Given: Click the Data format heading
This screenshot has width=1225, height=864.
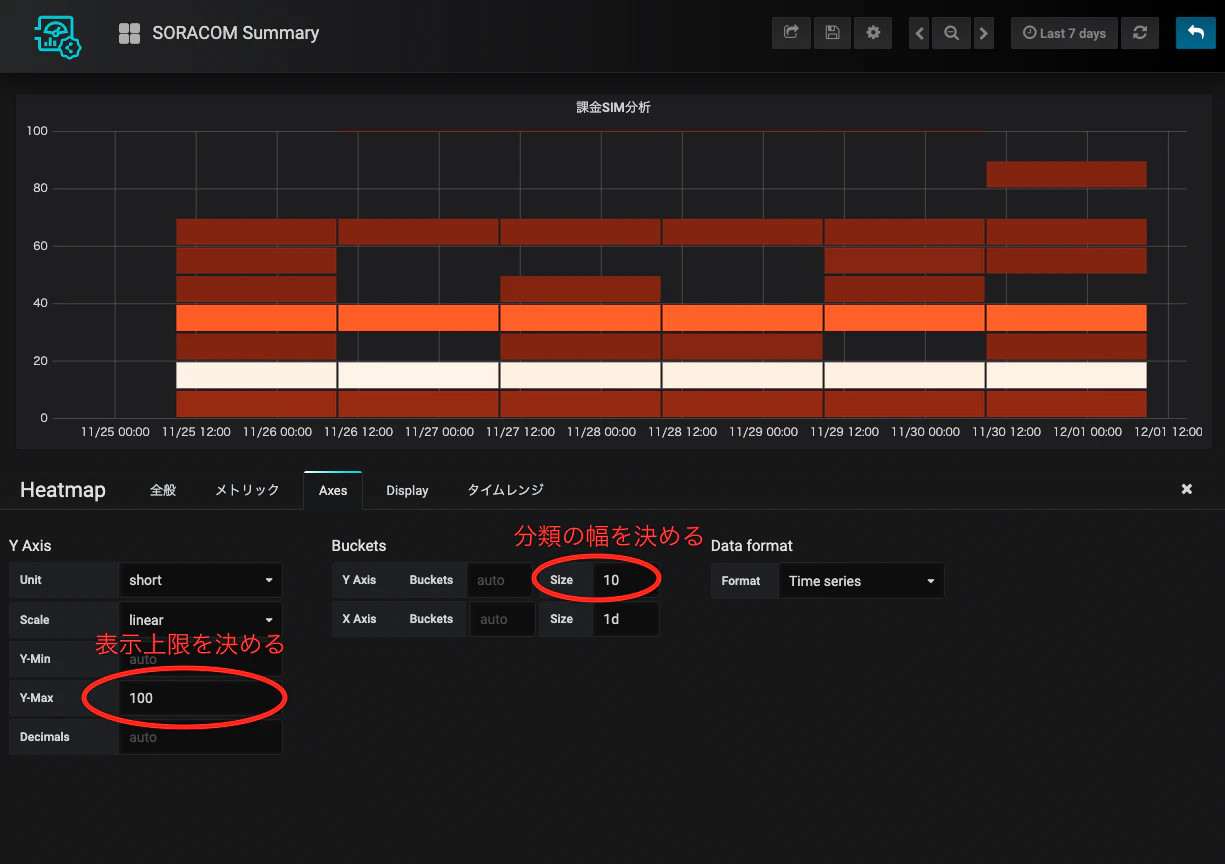Looking at the screenshot, I should click(x=752, y=546).
